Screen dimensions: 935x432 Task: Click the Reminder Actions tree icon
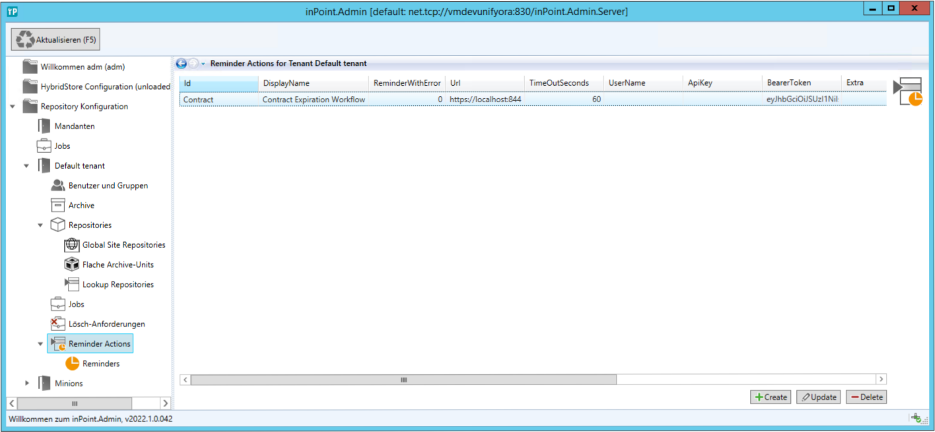[x=58, y=344]
